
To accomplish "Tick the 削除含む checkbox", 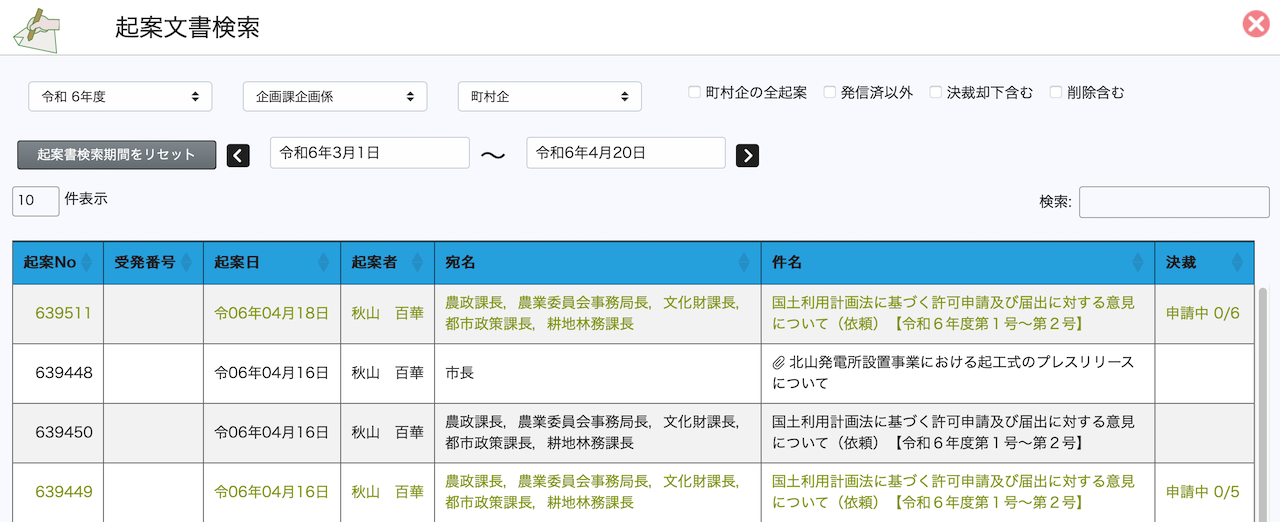I will (1056, 93).
